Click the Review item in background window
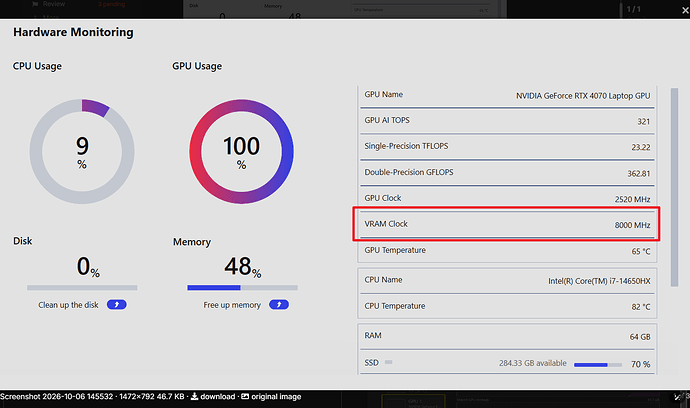The image size is (690, 408). (54, 4)
